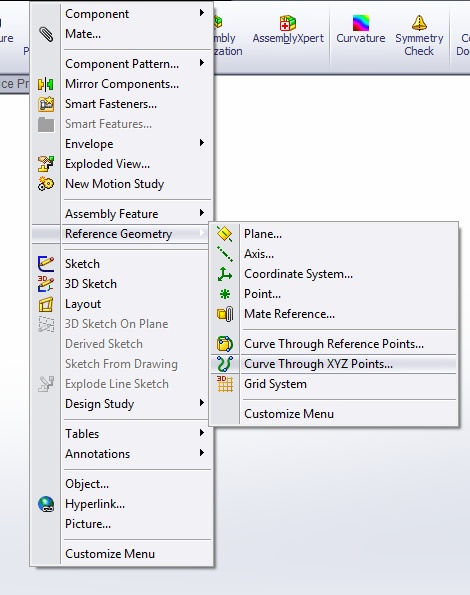The width and height of the screenshot is (470, 595).
Task: Expand the Assembly Feature submenu arrow
Action: [x=202, y=213]
